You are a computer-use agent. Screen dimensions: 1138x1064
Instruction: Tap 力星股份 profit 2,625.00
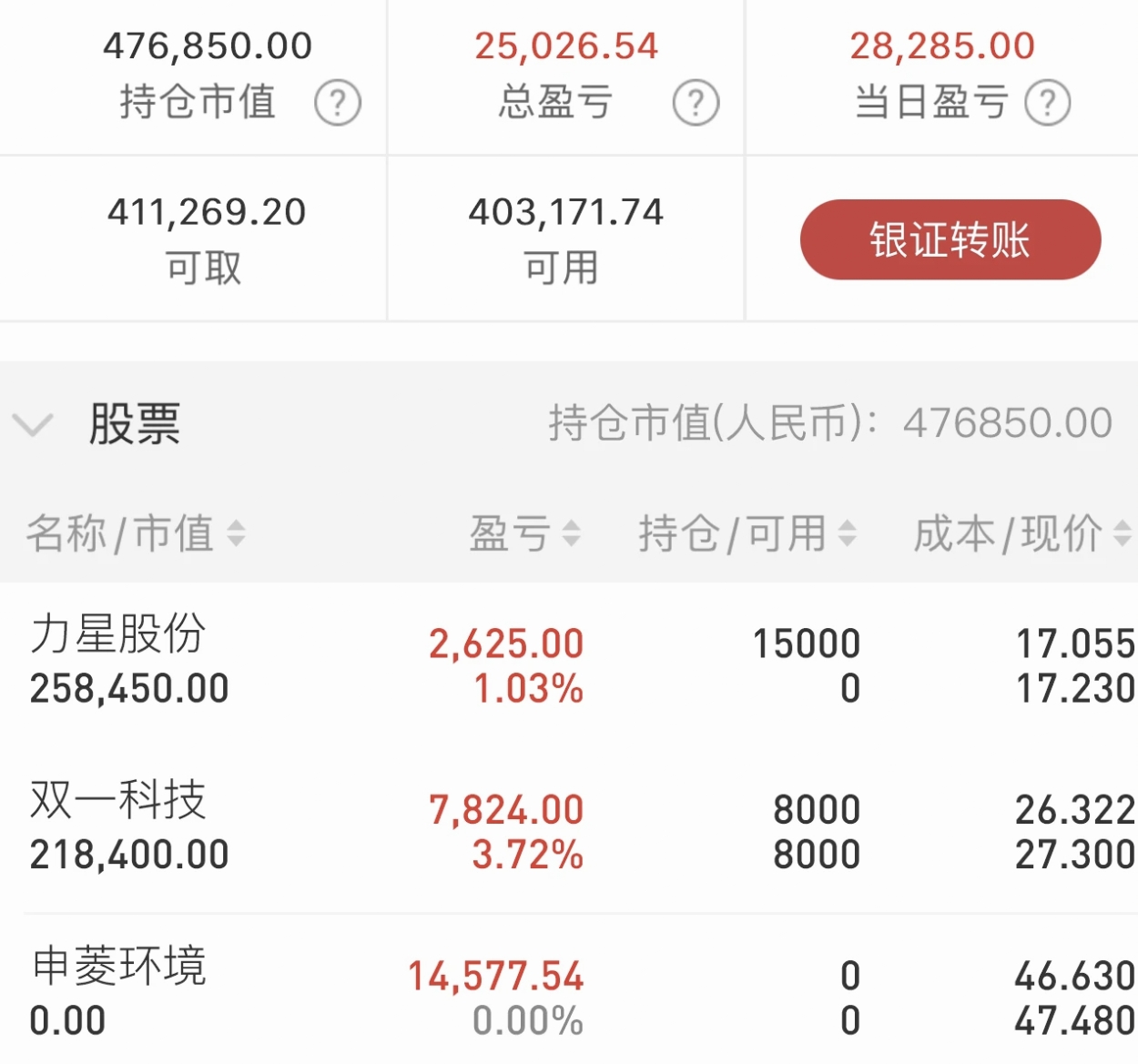coord(506,644)
